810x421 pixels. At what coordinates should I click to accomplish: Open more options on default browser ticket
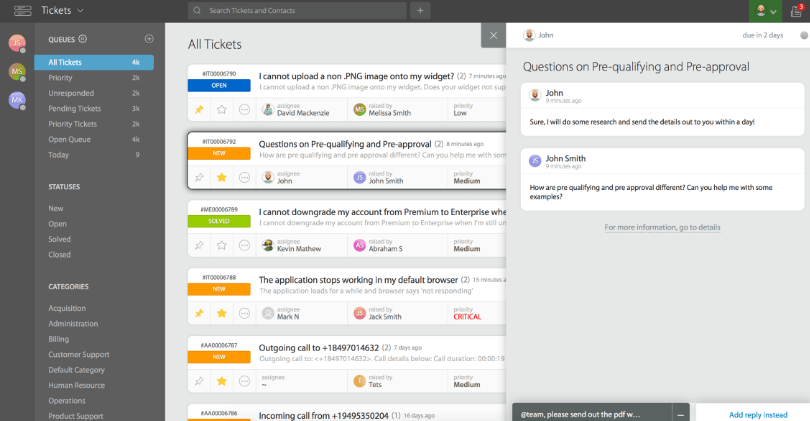pos(244,314)
